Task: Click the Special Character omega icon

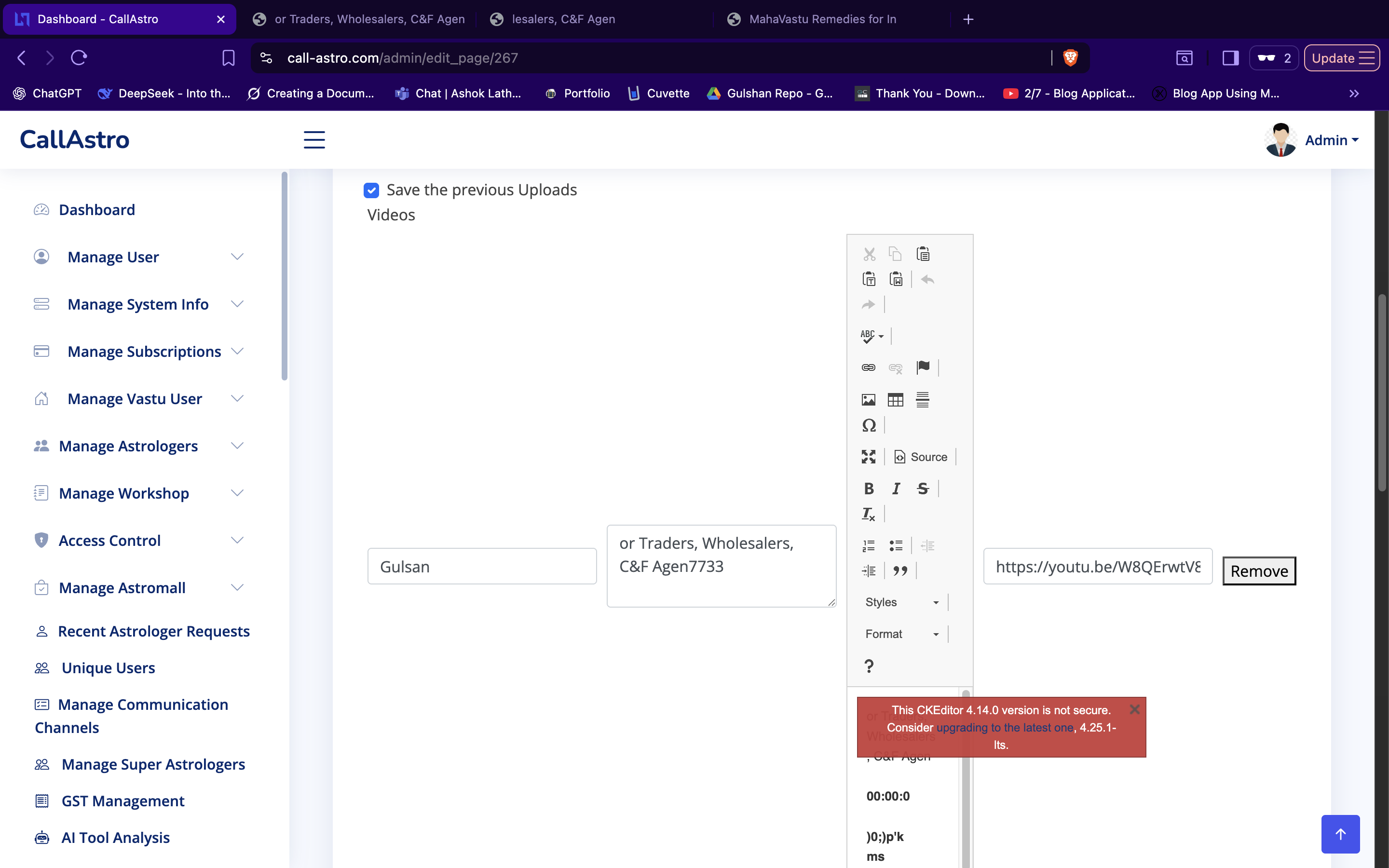Action: [869, 425]
